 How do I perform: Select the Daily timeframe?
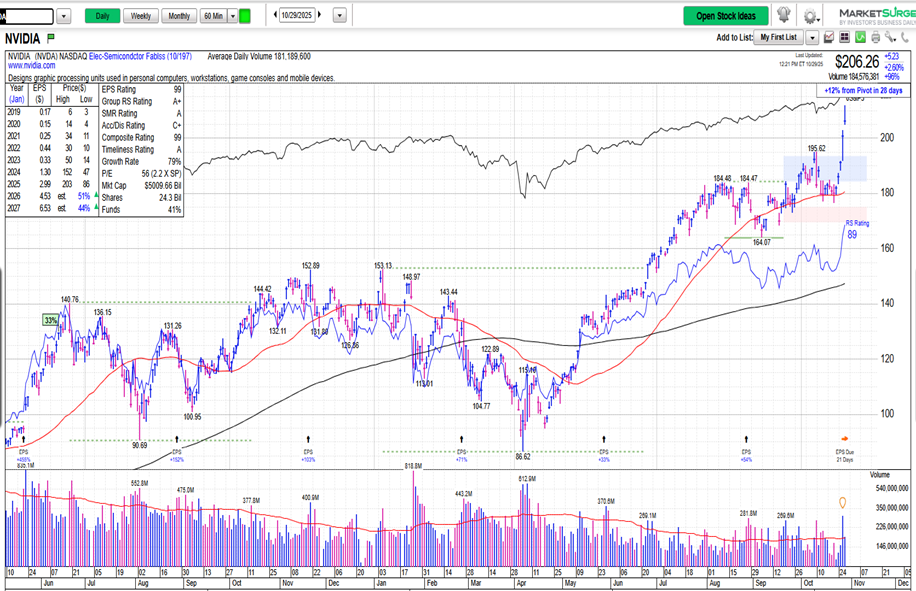(x=102, y=15)
